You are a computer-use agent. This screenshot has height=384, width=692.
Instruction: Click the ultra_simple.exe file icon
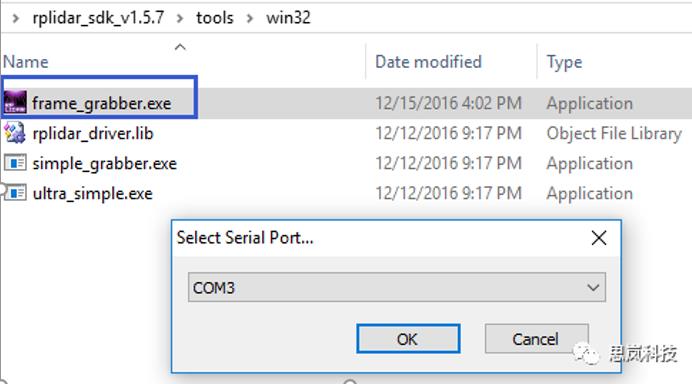tap(16, 193)
